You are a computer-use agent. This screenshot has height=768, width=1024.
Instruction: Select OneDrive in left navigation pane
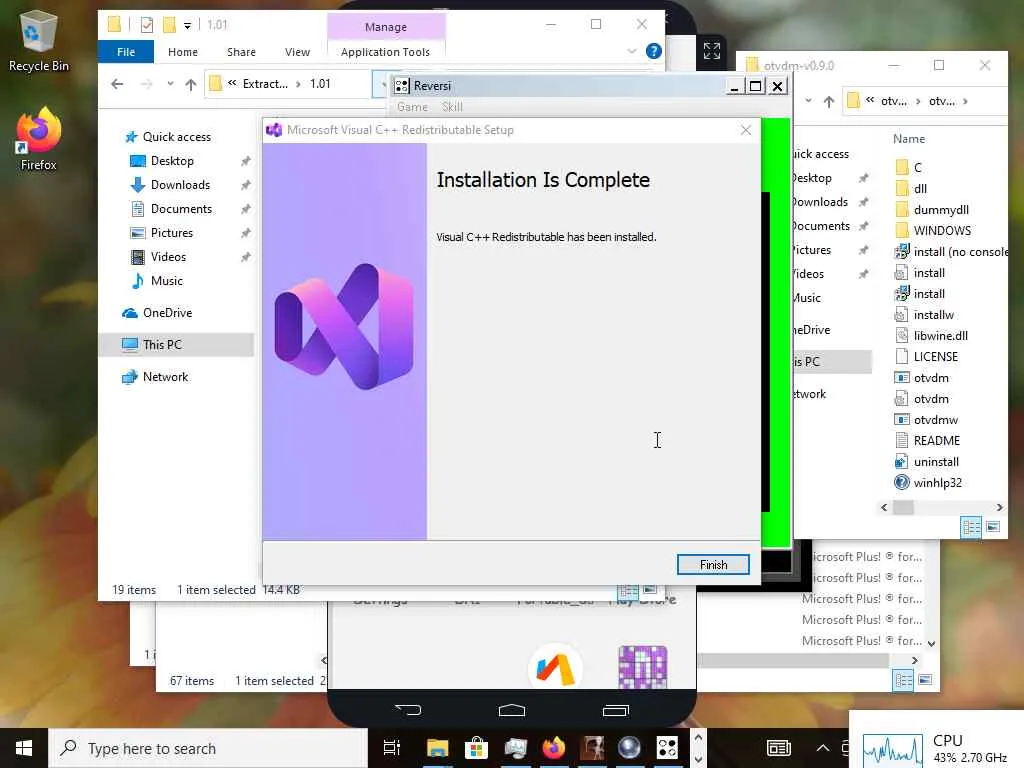point(167,313)
